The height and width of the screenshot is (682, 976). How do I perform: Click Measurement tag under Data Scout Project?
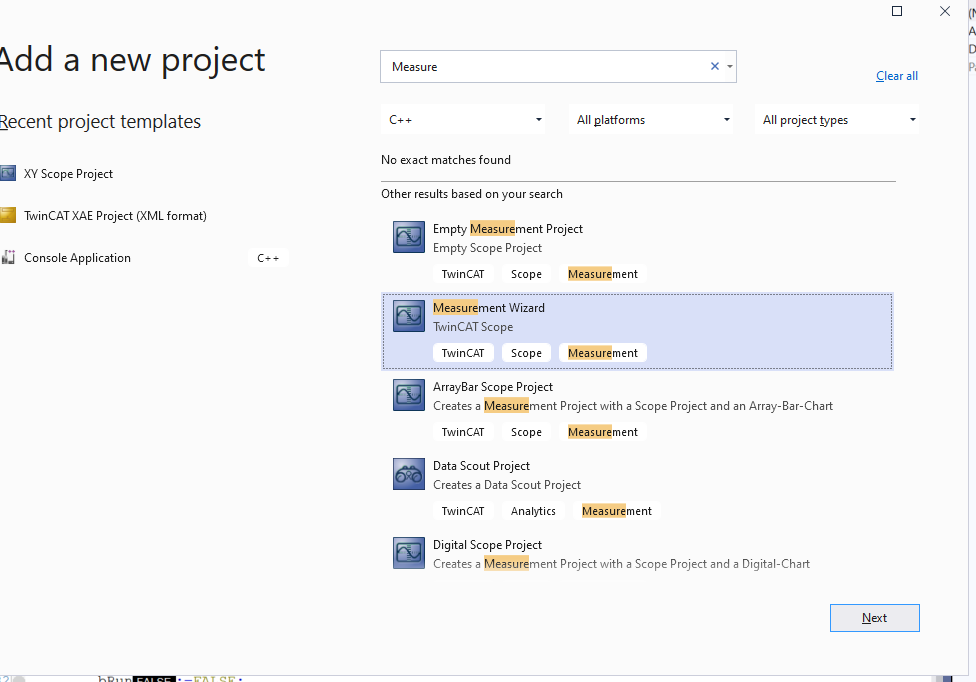[617, 511]
